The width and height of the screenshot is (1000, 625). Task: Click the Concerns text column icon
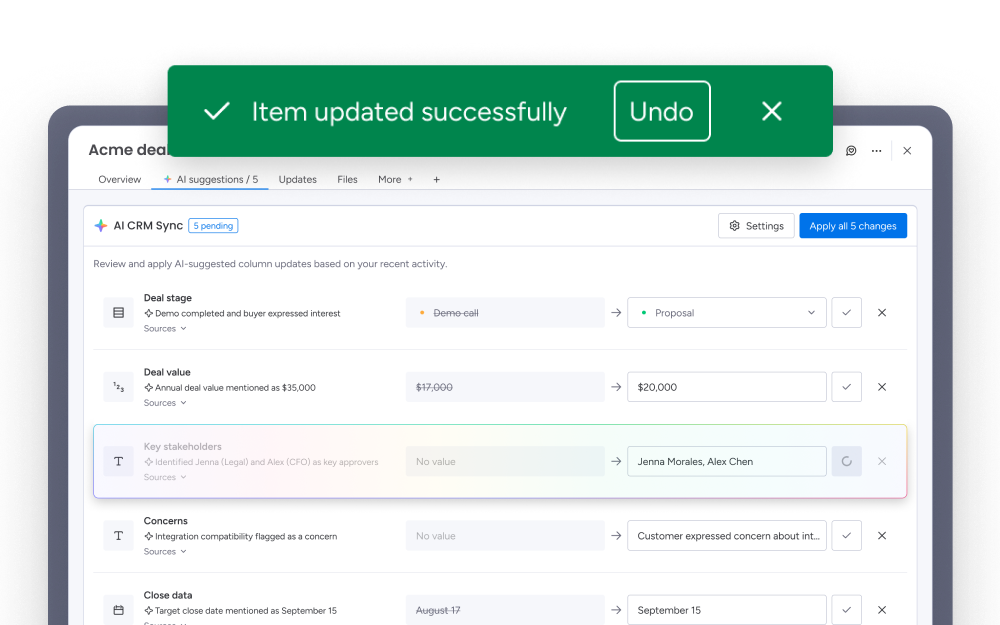click(119, 536)
